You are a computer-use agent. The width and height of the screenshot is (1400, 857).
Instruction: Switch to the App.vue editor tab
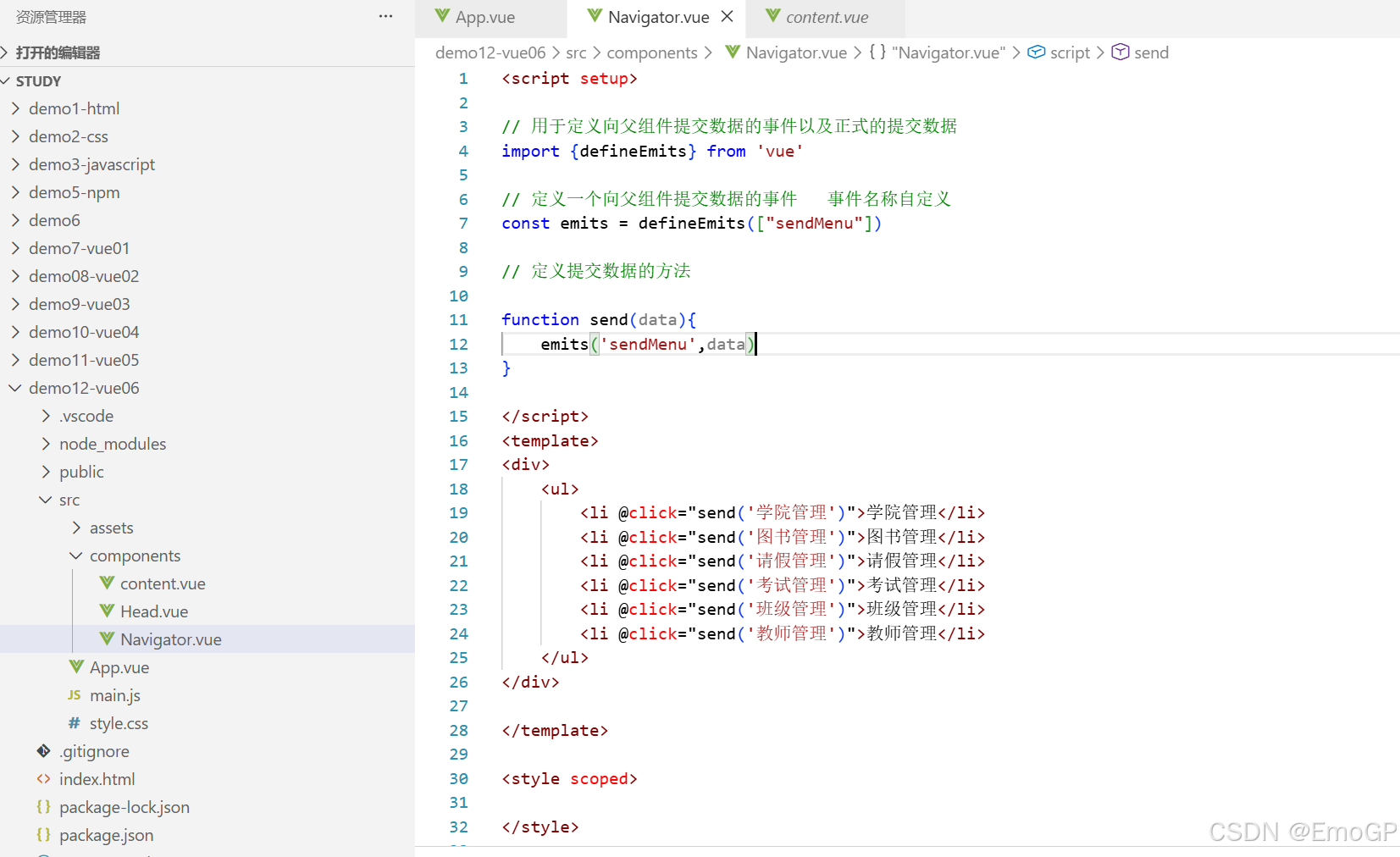(490, 18)
